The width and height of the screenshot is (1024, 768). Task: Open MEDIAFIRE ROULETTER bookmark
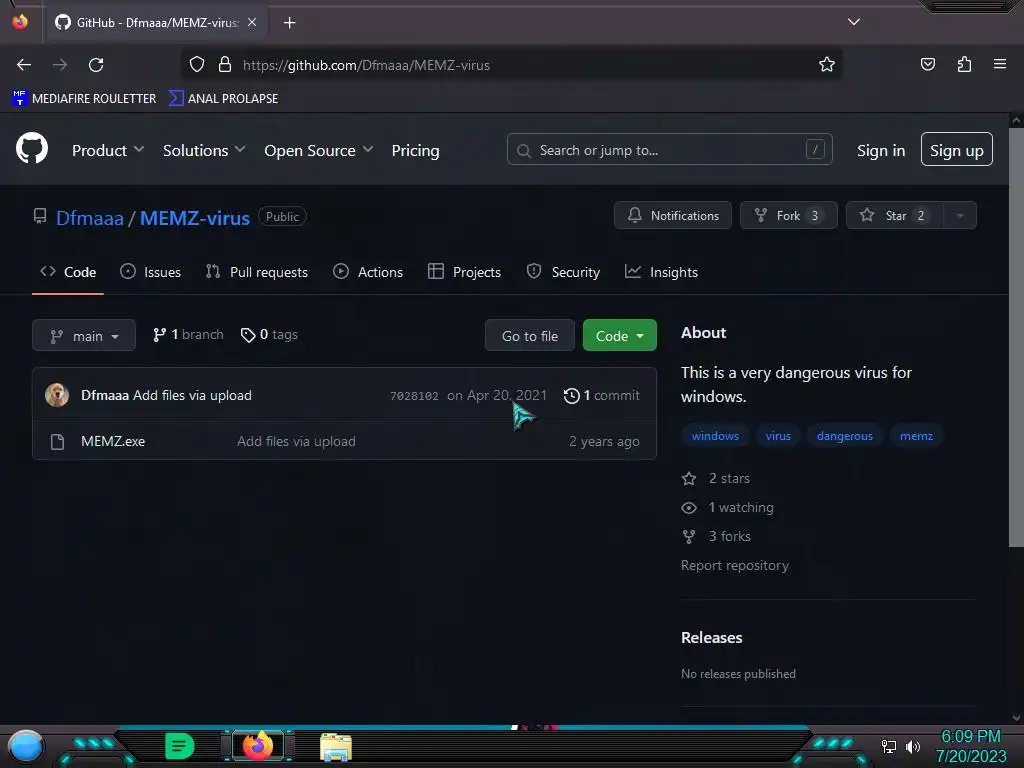[x=84, y=99]
